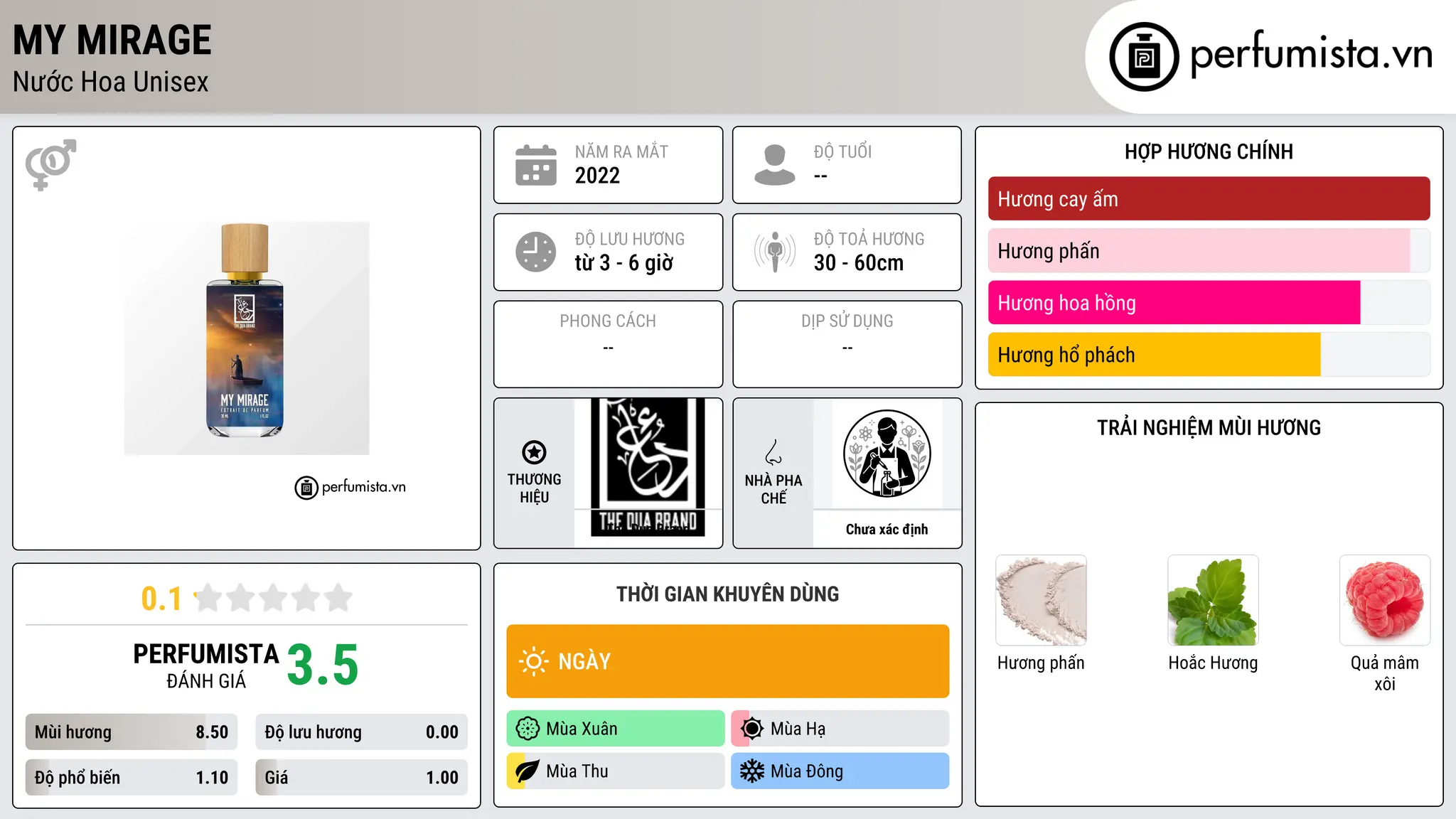Click the Mùa Đông season bar
The image size is (1456, 819).
(840, 771)
